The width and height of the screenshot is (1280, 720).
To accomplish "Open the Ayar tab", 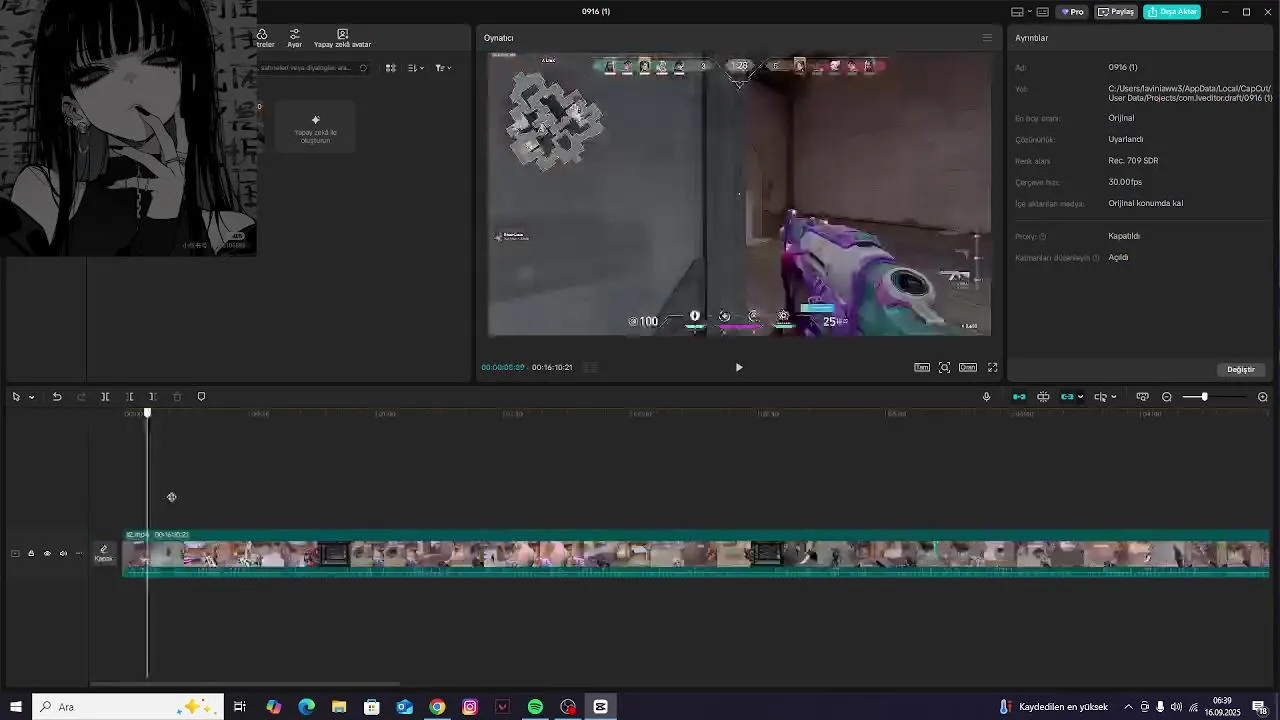I will point(295,38).
